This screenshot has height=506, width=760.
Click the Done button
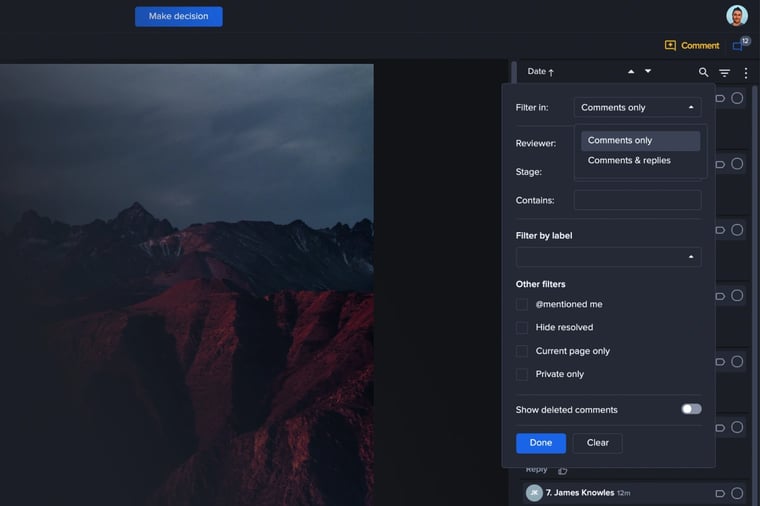tap(540, 443)
